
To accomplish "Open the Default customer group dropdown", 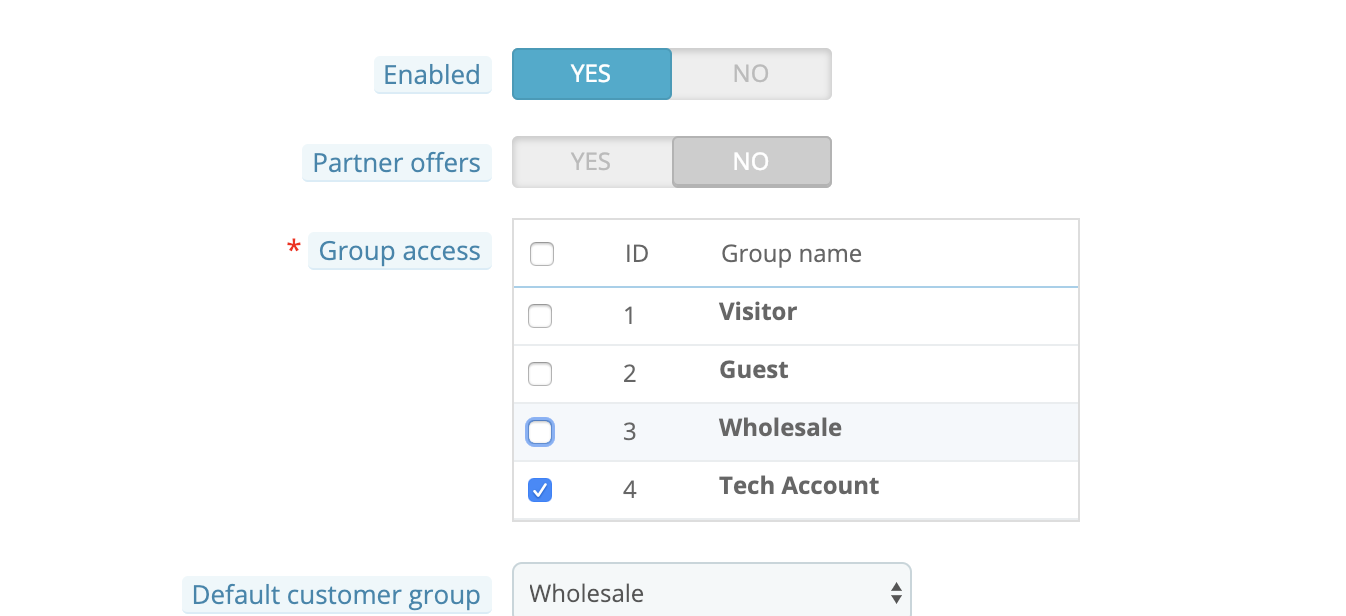I will click(x=711, y=593).
